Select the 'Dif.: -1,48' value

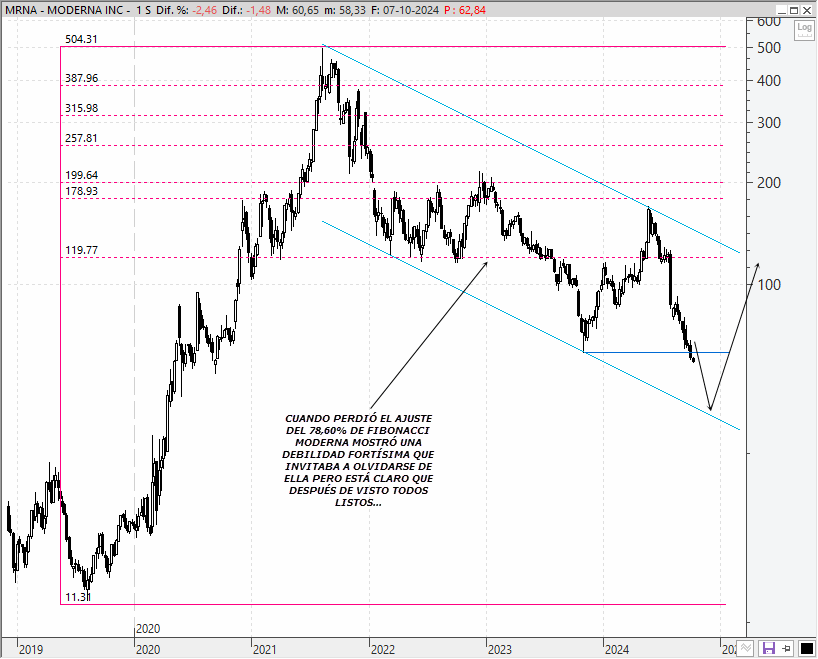pos(247,10)
